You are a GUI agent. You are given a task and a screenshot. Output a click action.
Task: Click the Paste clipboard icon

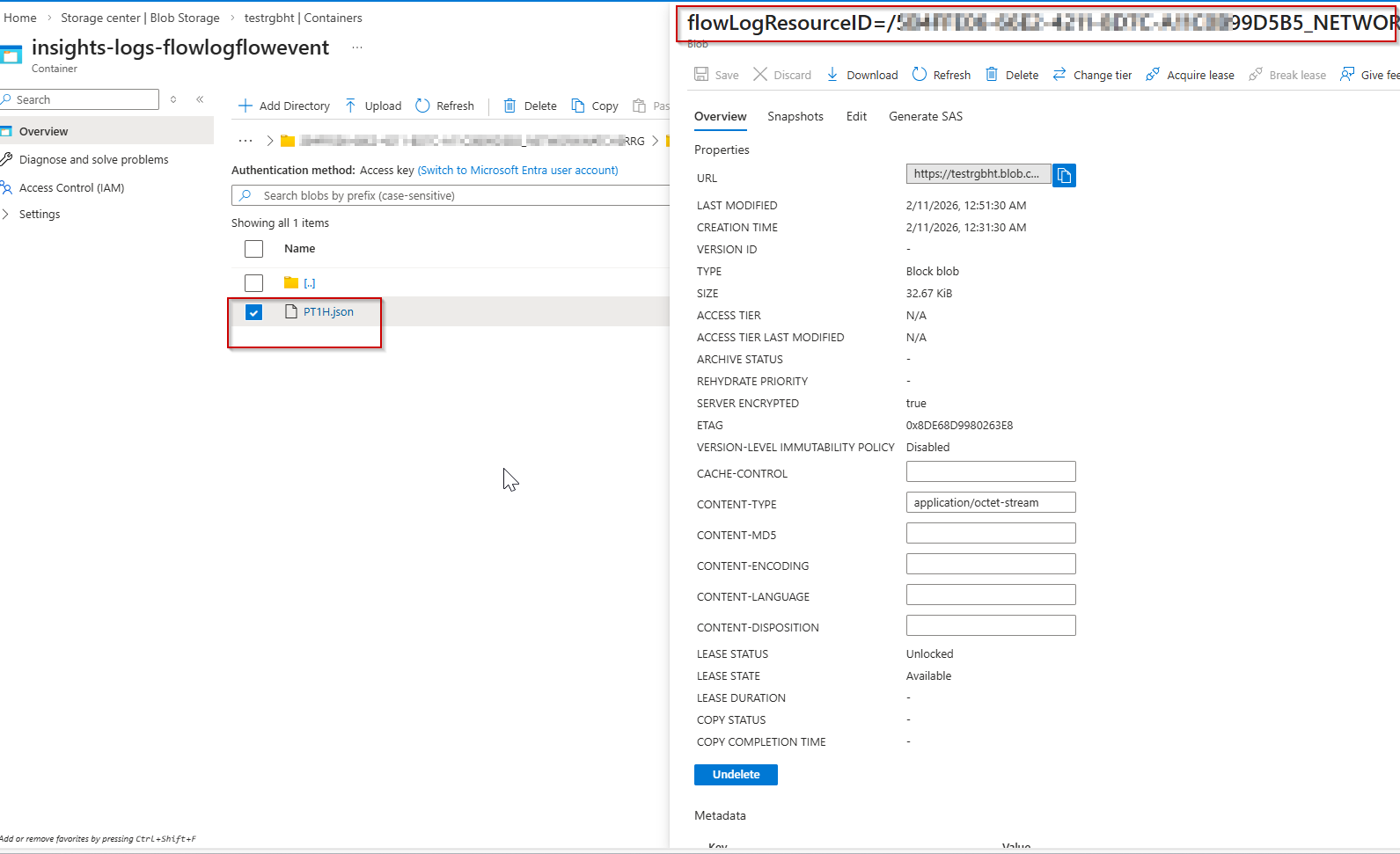coord(640,106)
